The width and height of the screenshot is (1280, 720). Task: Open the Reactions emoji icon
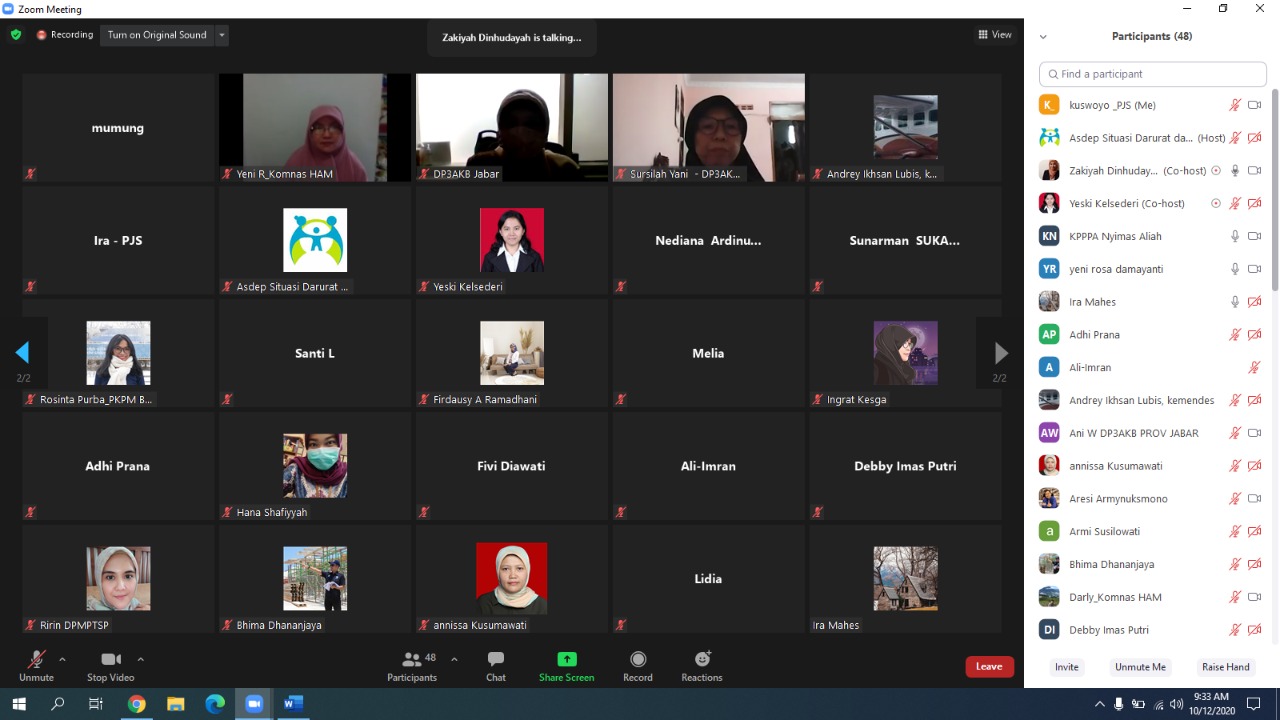[702, 659]
